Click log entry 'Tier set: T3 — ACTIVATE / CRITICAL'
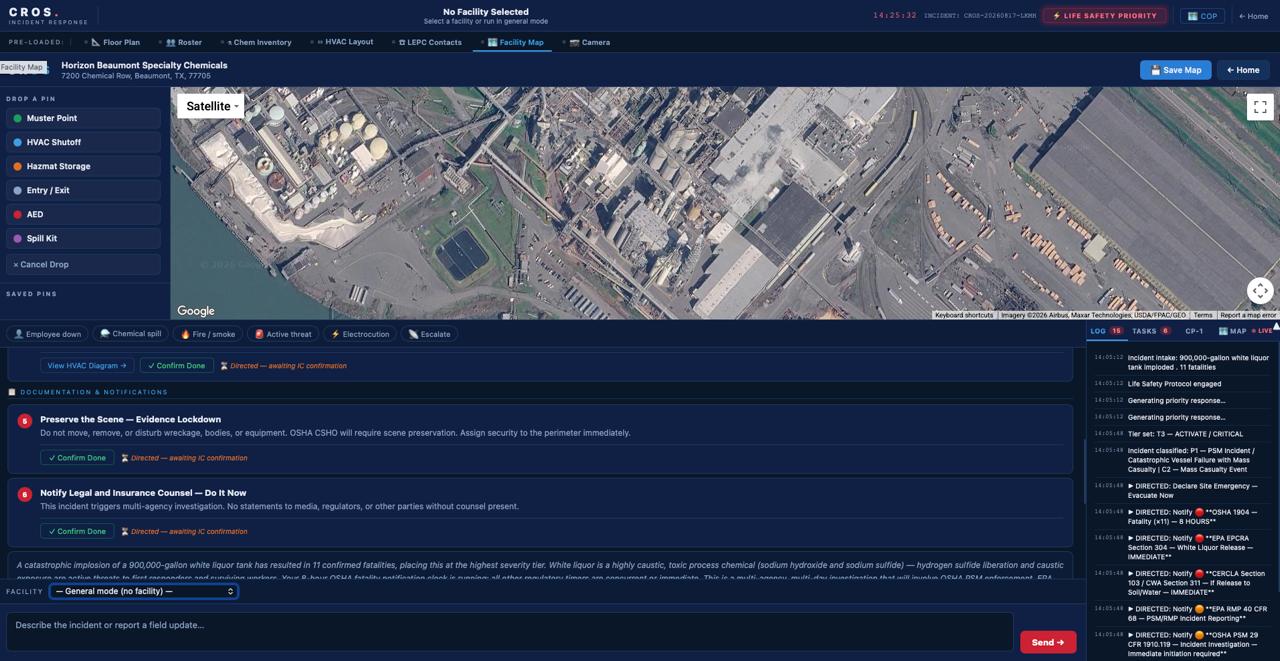1280x661 pixels. [x=1185, y=434]
